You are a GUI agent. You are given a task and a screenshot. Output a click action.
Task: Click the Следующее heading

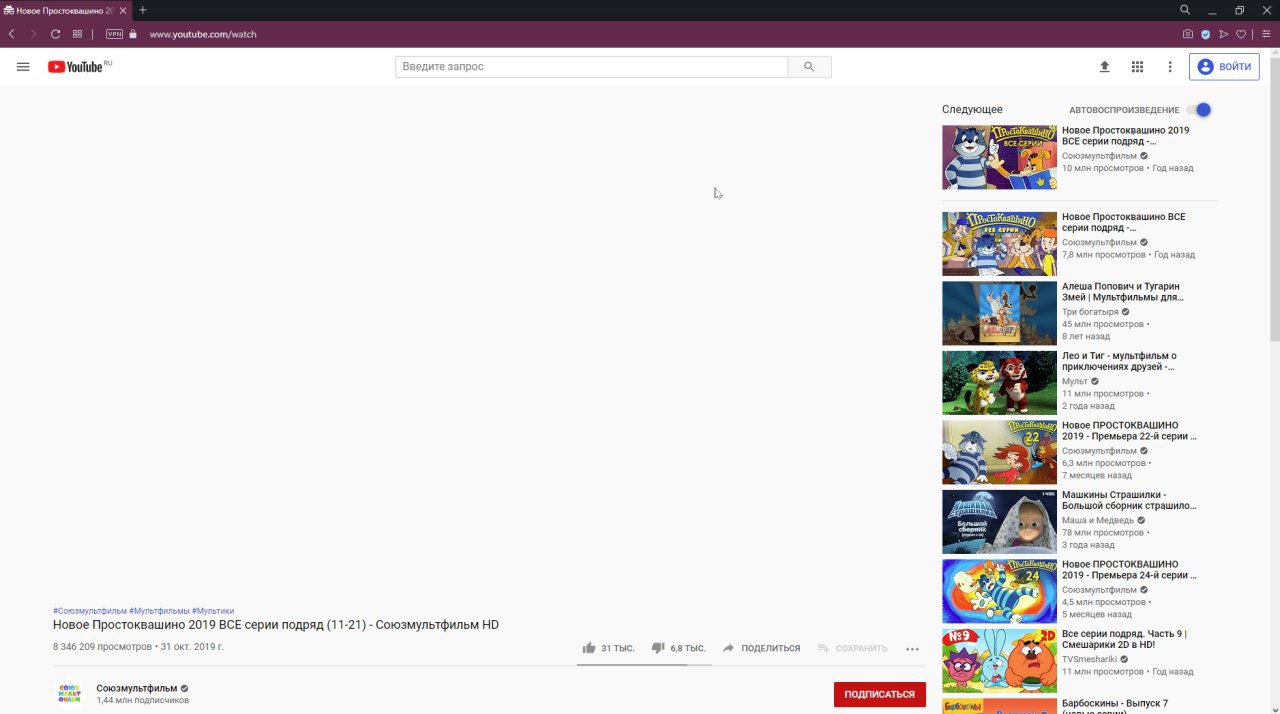click(972, 110)
